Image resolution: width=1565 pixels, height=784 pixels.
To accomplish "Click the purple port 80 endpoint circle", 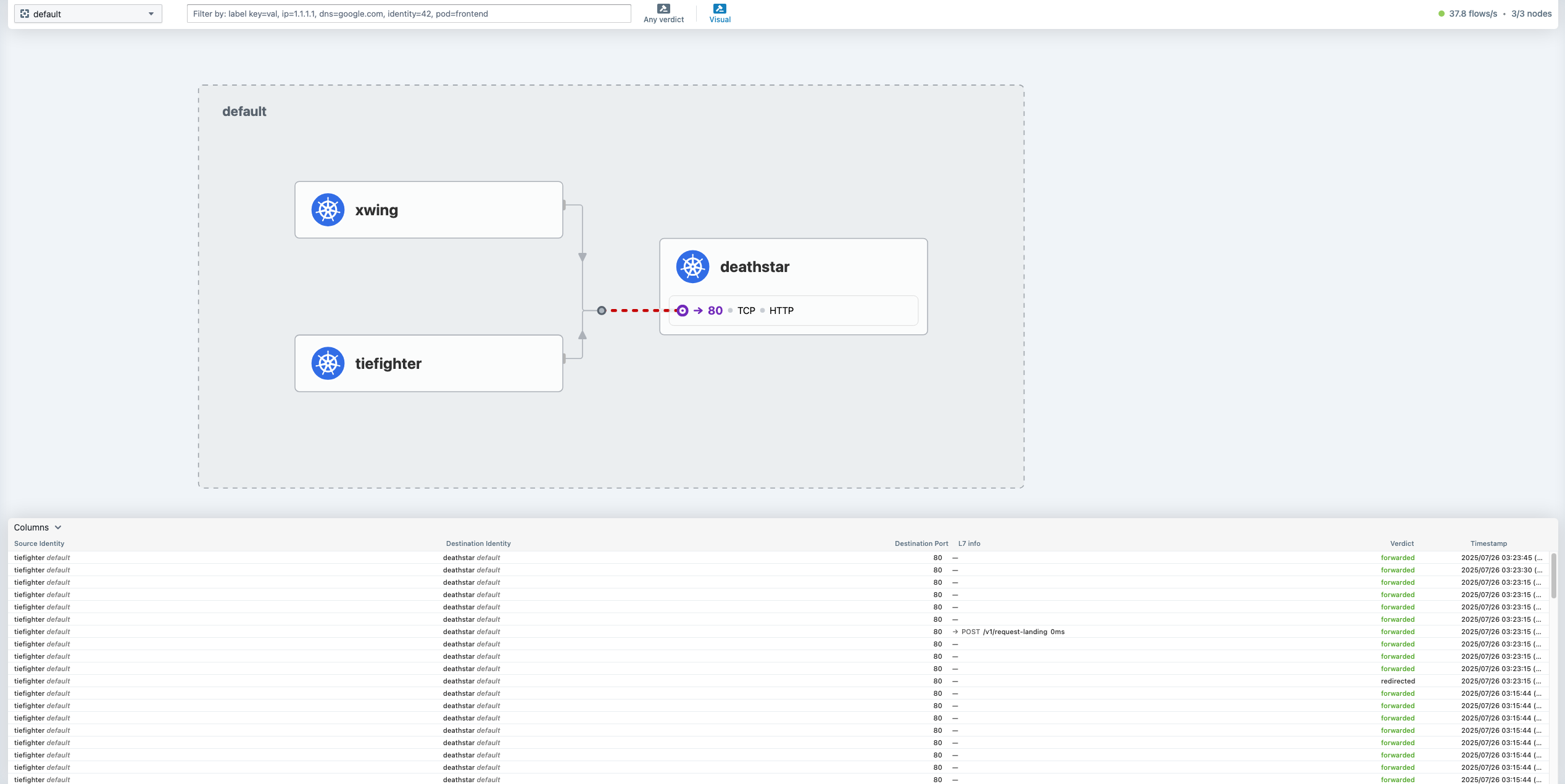I will pos(682,310).
